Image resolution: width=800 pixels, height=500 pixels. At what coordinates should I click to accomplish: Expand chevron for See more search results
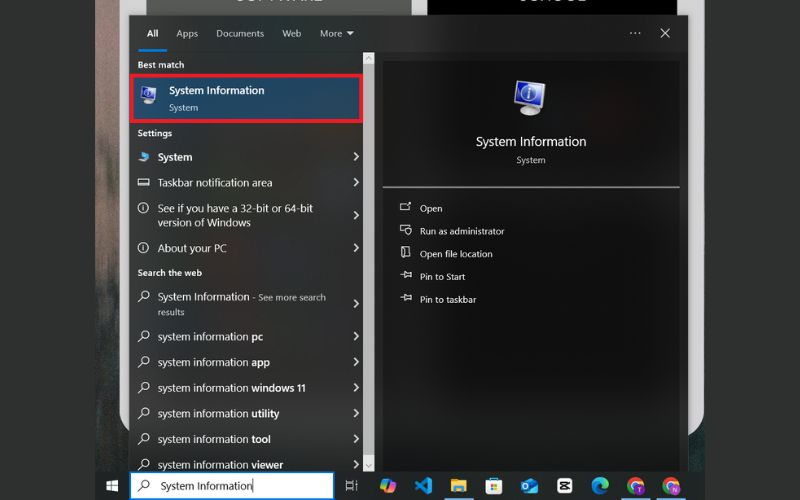[356, 304]
